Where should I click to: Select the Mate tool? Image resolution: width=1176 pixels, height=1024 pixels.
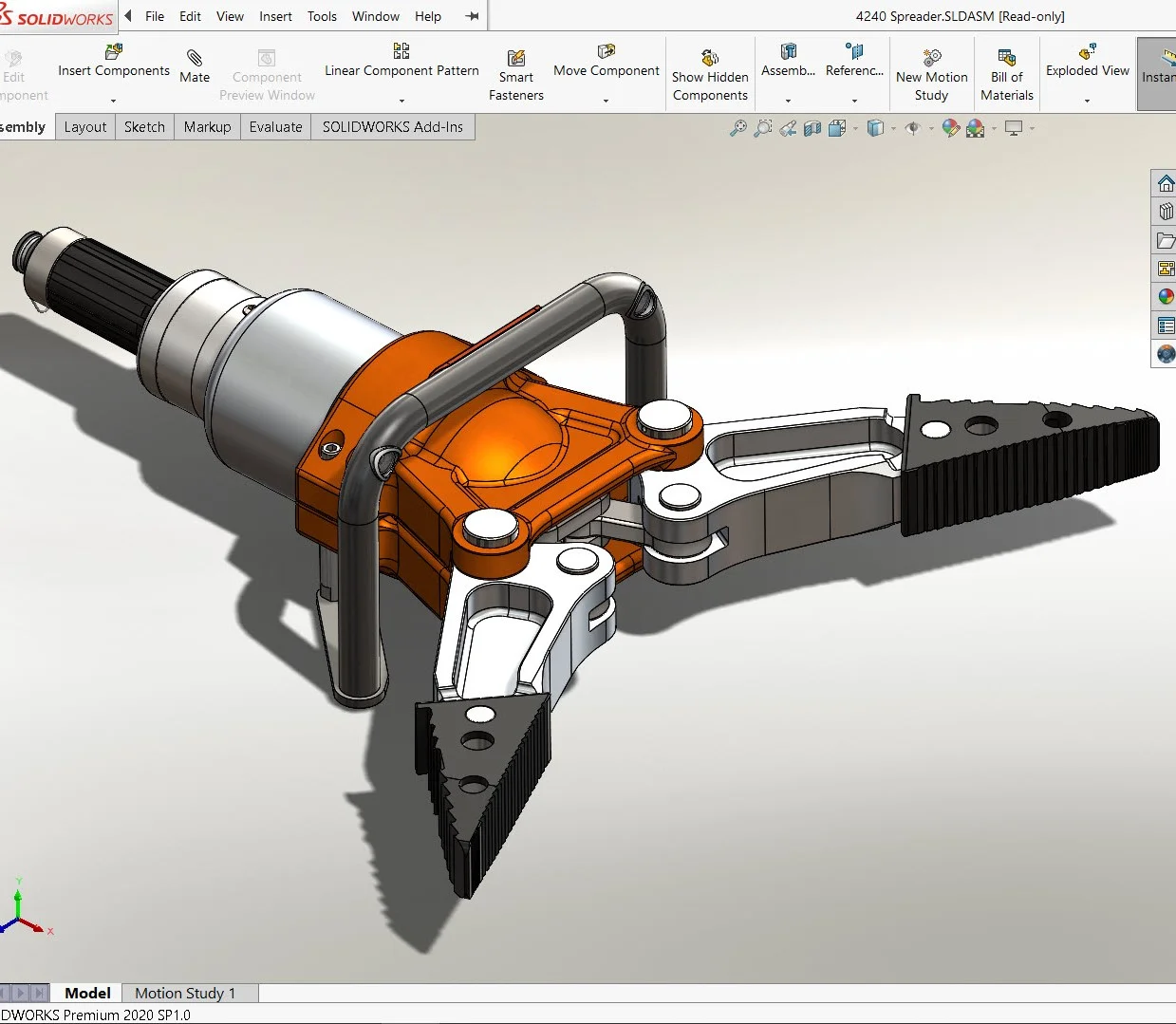pos(195,71)
